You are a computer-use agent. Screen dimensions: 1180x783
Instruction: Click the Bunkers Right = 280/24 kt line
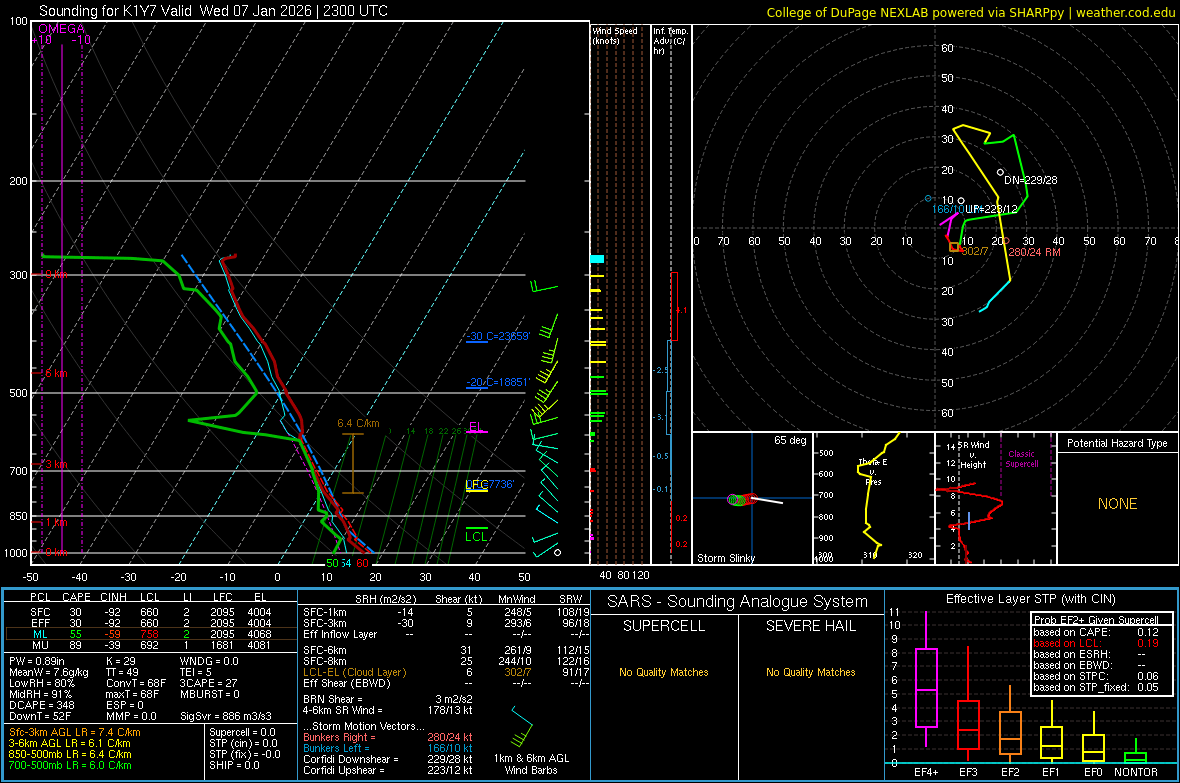[x=388, y=737]
